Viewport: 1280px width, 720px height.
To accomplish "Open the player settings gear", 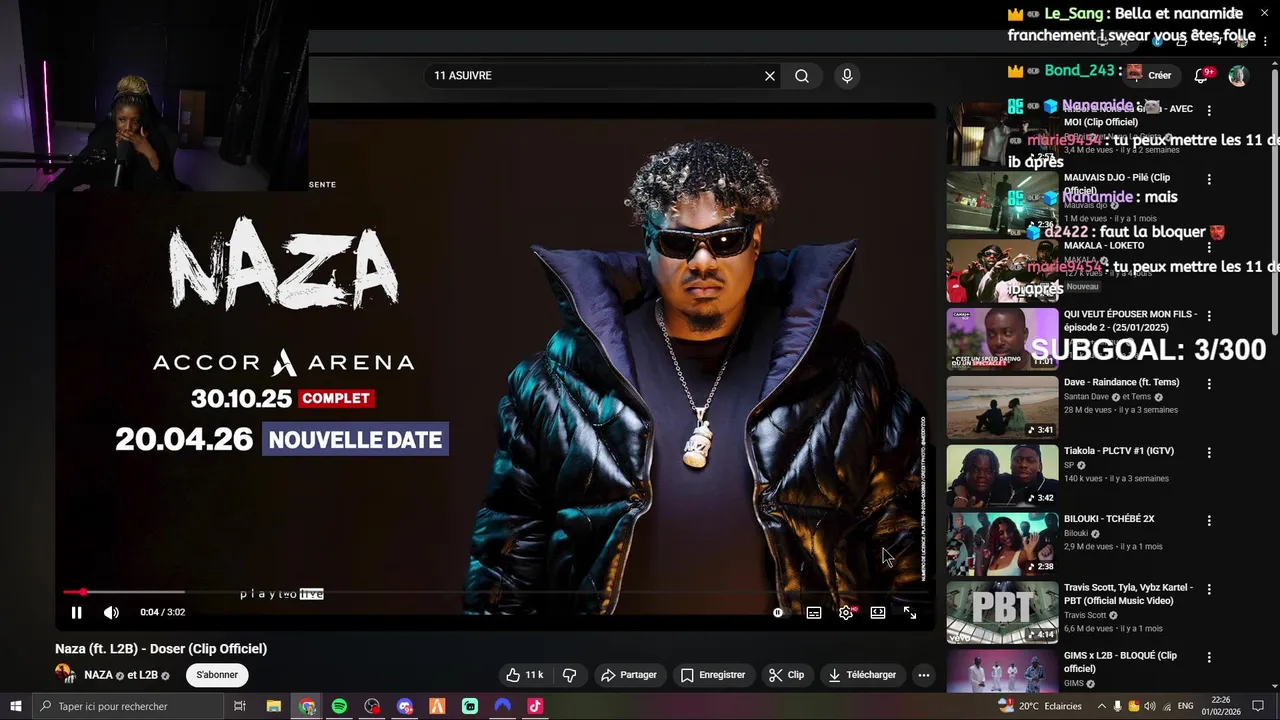I will tap(846, 613).
